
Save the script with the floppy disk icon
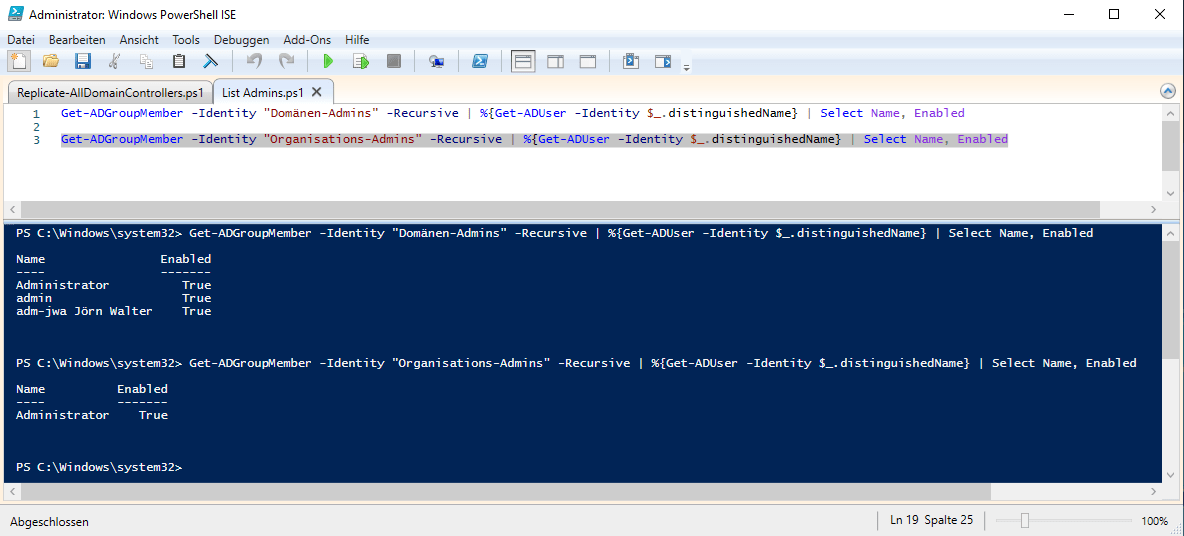[83, 62]
